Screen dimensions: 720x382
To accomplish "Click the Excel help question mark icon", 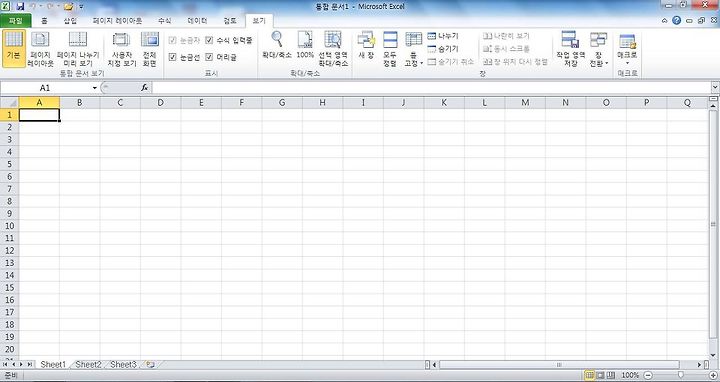I will point(676,20).
